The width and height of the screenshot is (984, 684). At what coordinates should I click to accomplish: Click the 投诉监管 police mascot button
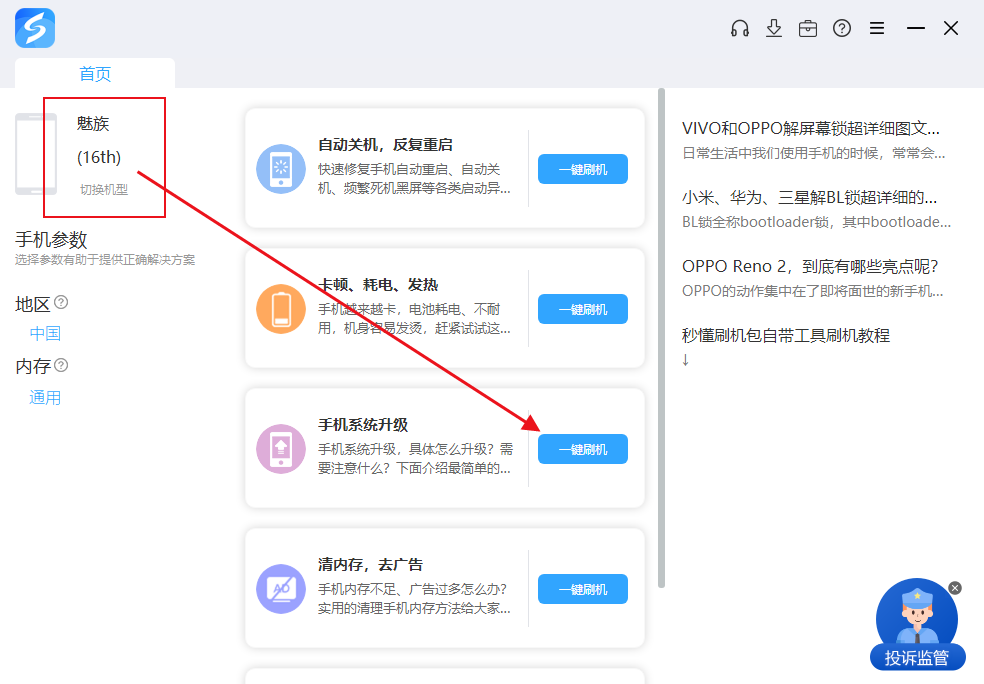tap(917, 624)
